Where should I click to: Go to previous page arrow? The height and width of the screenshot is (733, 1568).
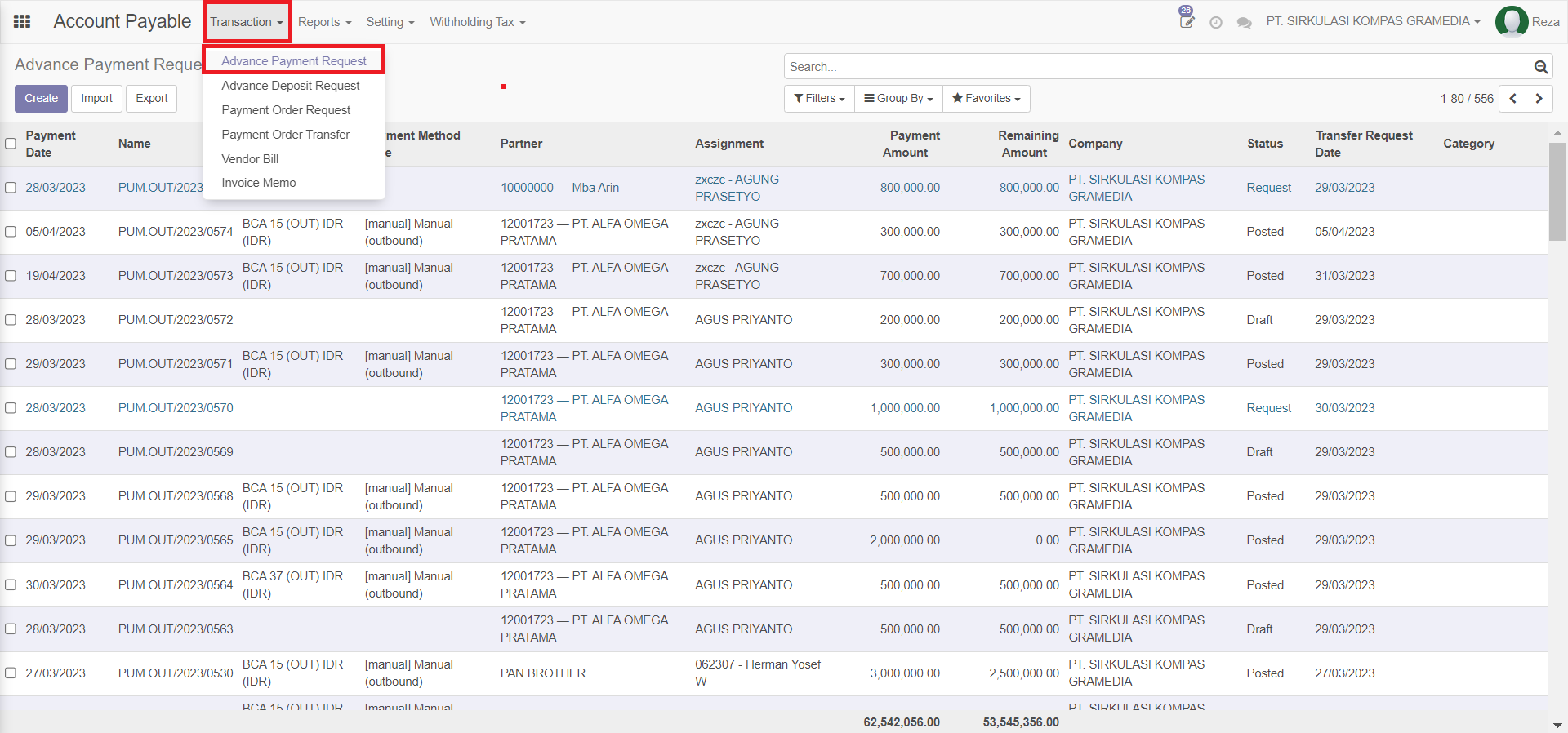[1512, 99]
